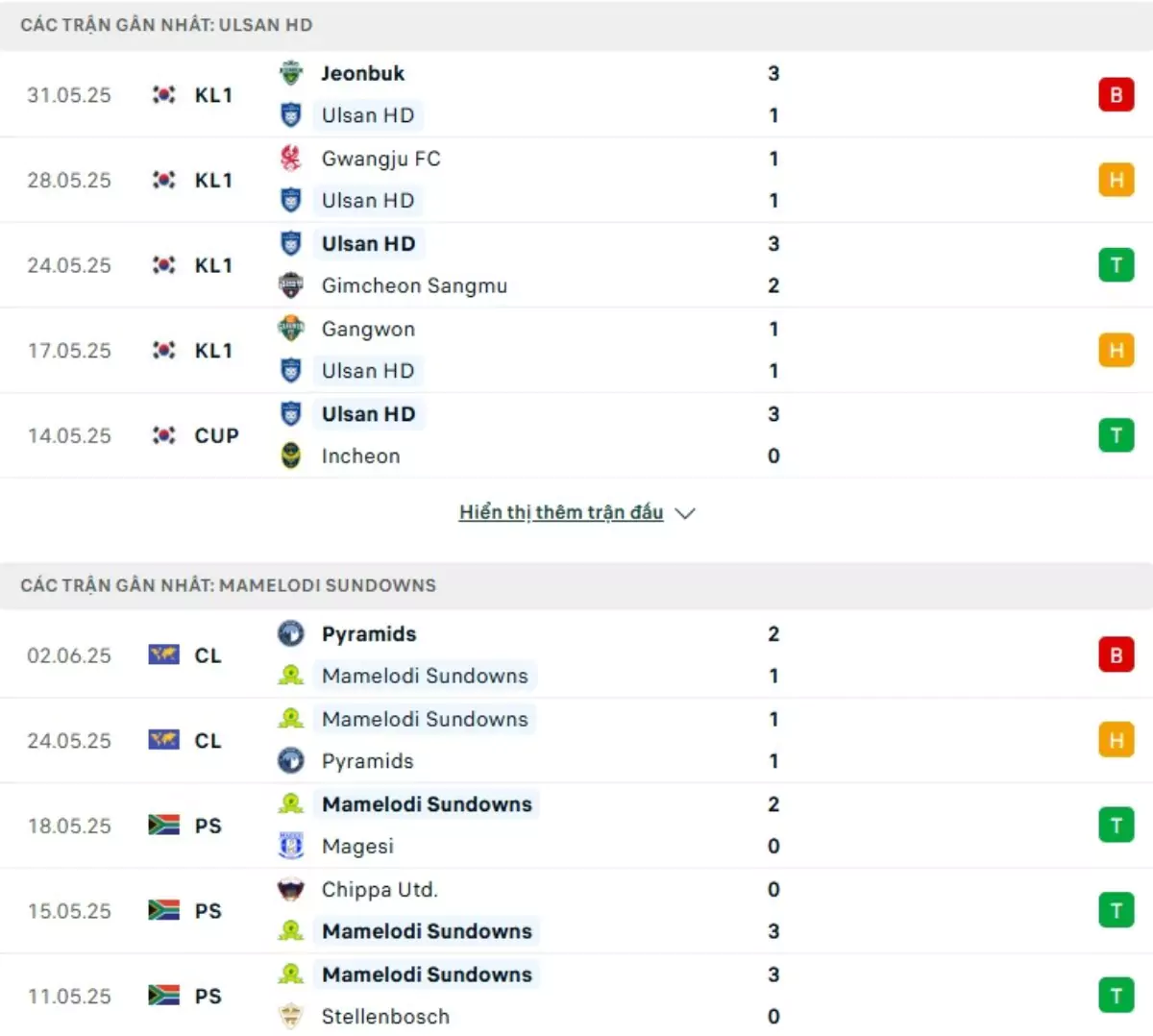Click the Korean flag on the 31.05.25 row
Viewport: 1153px width, 1036px height.
(x=164, y=94)
